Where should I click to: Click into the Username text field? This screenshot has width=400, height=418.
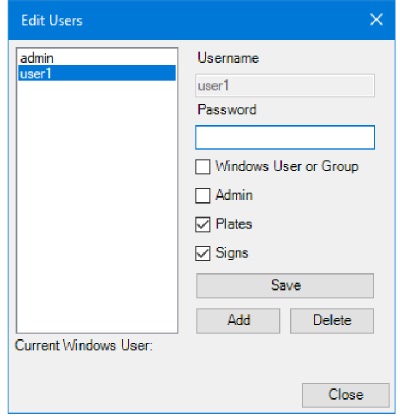click(x=285, y=86)
